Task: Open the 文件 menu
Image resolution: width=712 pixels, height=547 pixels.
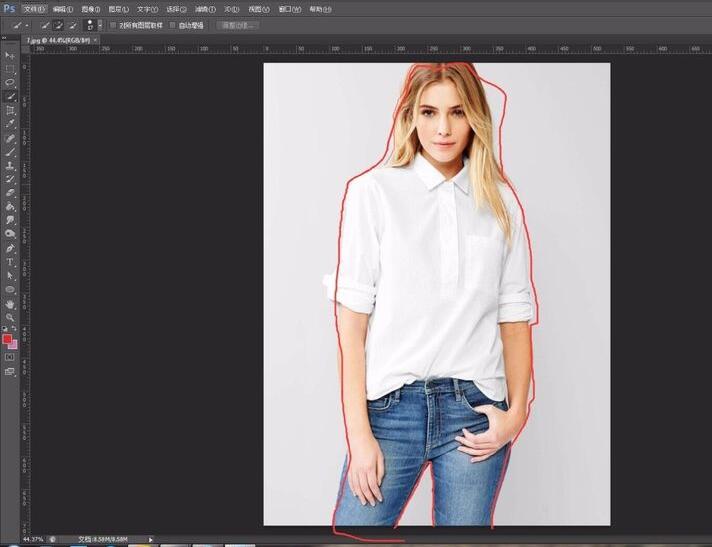Action: (x=35, y=8)
